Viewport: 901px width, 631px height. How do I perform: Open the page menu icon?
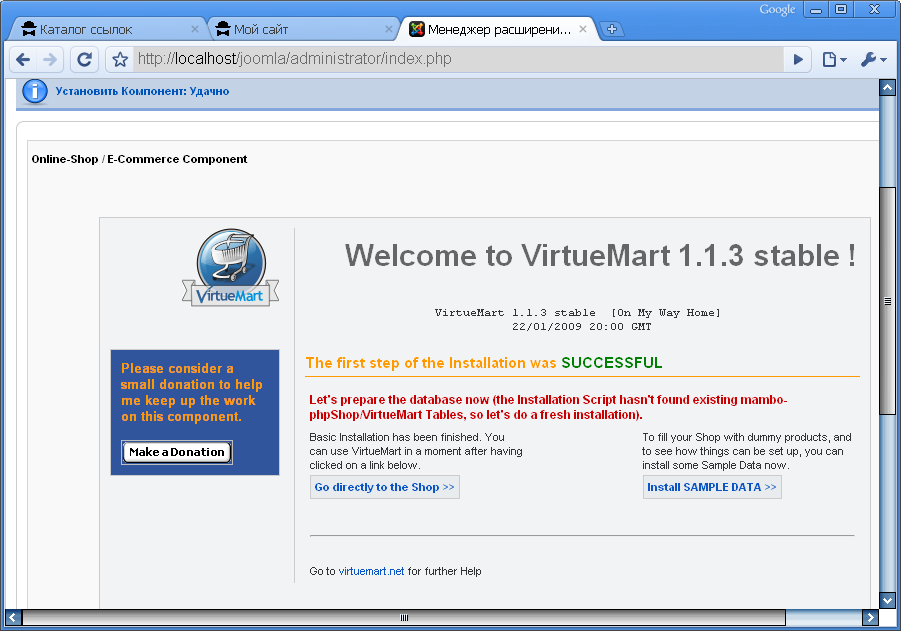click(834, 59)
